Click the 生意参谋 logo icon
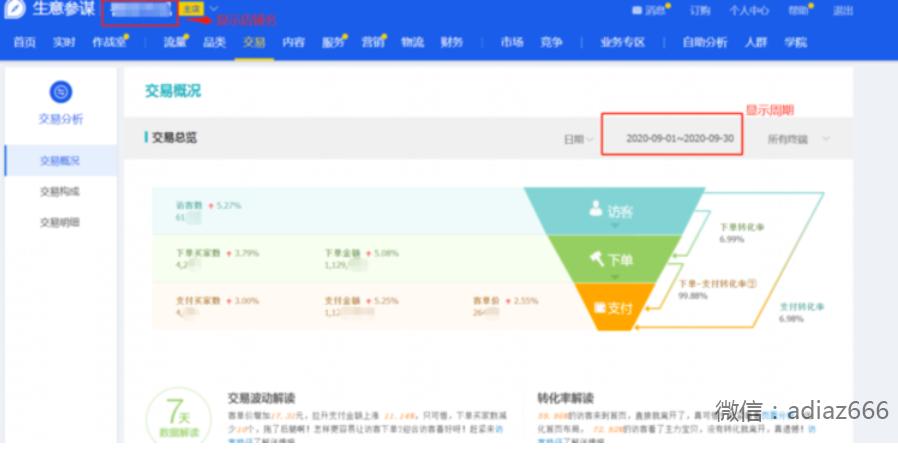 14,9
